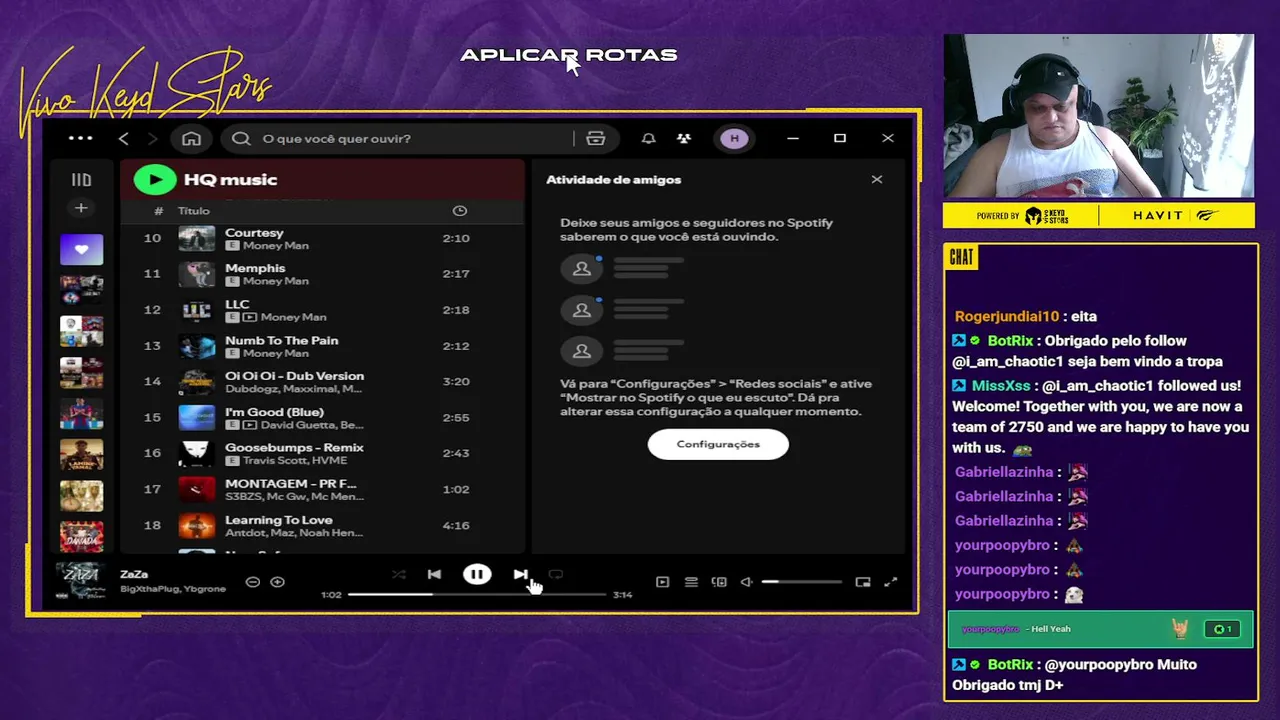1280x720 pixels.
Task: Pause the current song
Action: tap(477, 575)
